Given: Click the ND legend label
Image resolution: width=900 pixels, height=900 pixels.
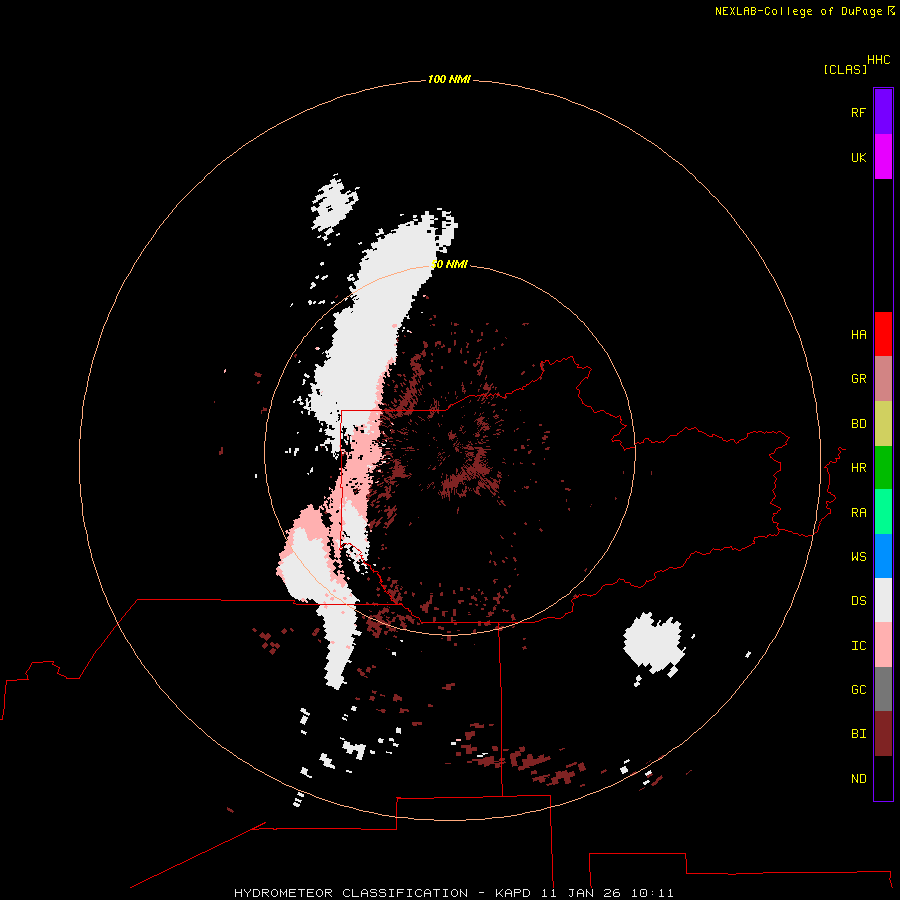Looking at the screenshot, I should point(858,779).
